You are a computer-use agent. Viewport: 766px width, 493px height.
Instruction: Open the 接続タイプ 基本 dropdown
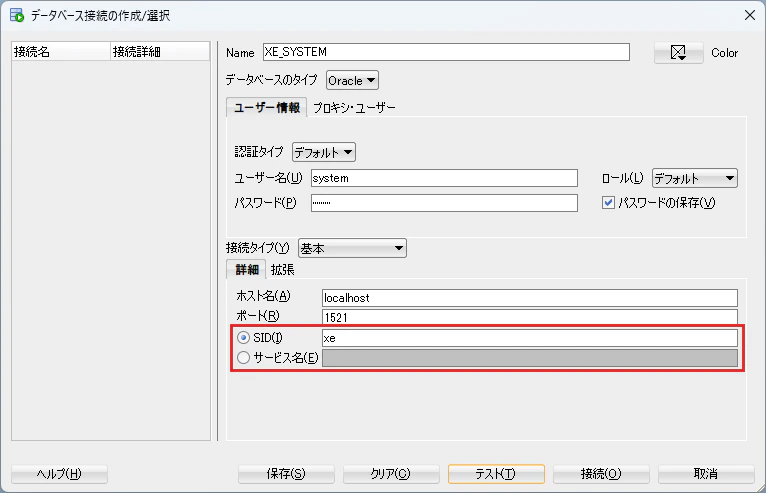pyautogui.click(x=352, y=249)
